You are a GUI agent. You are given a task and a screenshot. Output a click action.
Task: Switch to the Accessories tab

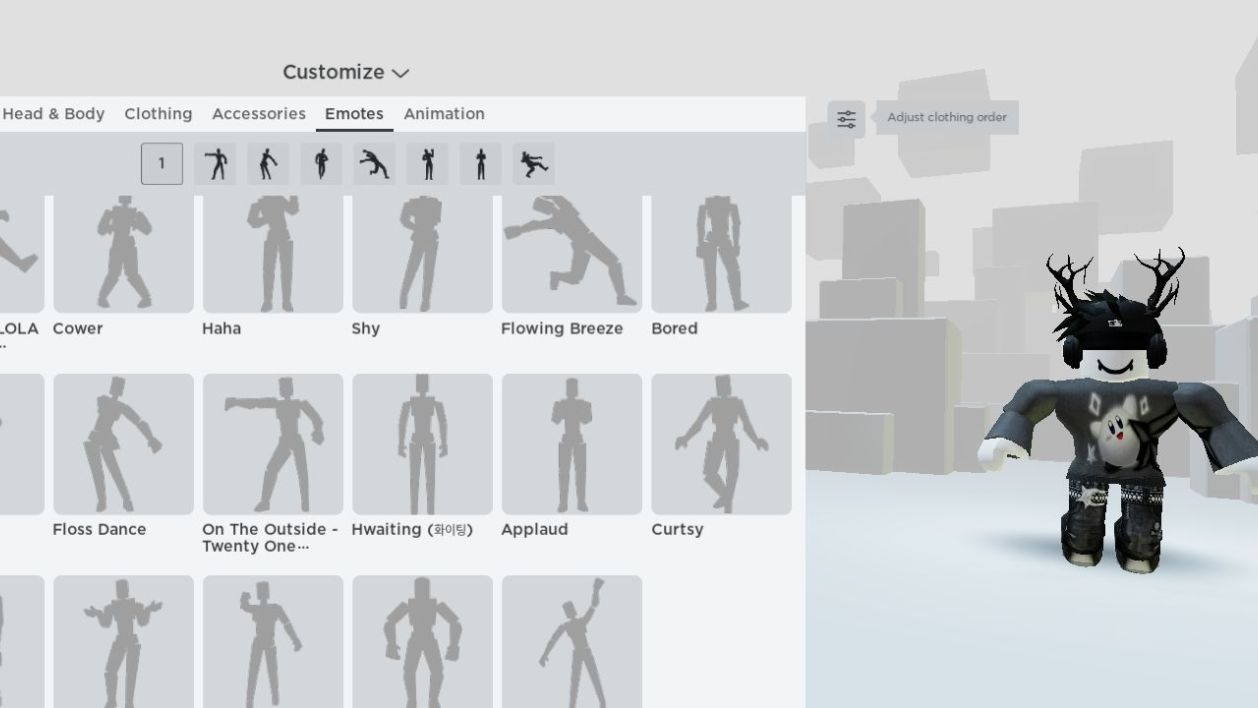click(259, 114)
